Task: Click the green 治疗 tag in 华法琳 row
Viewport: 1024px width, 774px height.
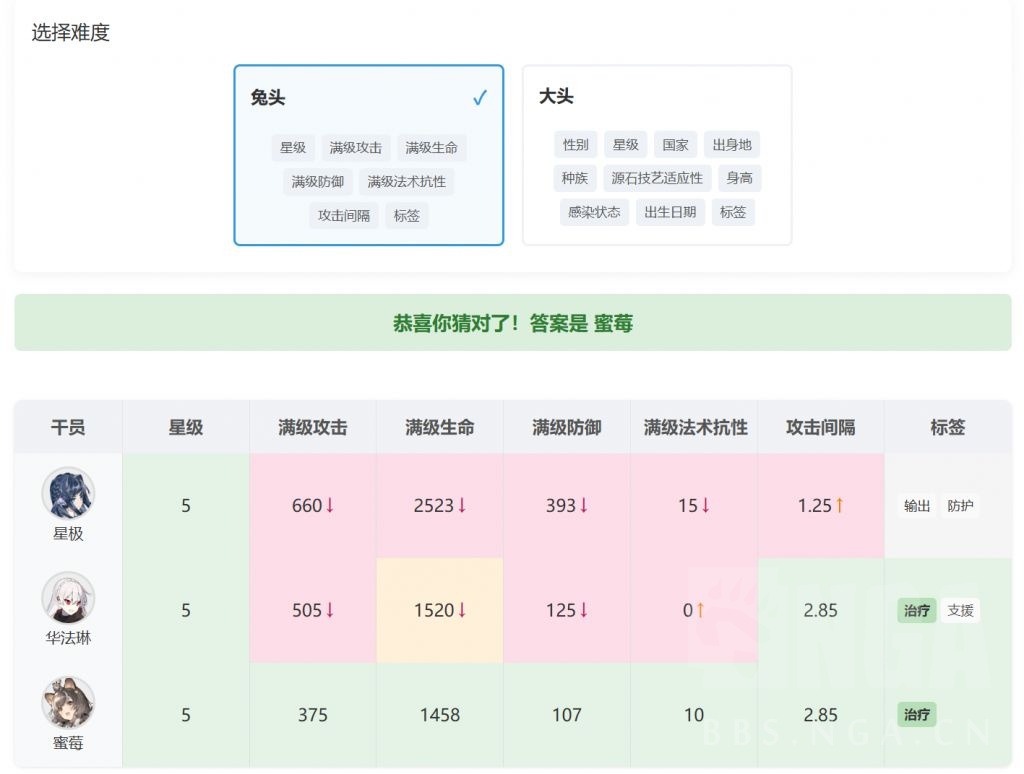Action: [x=917, y=611]
